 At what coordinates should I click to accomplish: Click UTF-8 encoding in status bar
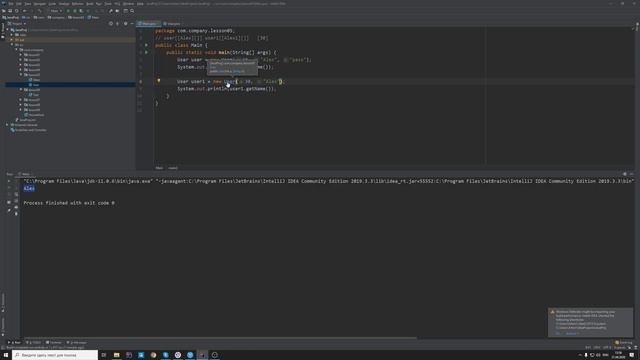click(x=607, y=347)
